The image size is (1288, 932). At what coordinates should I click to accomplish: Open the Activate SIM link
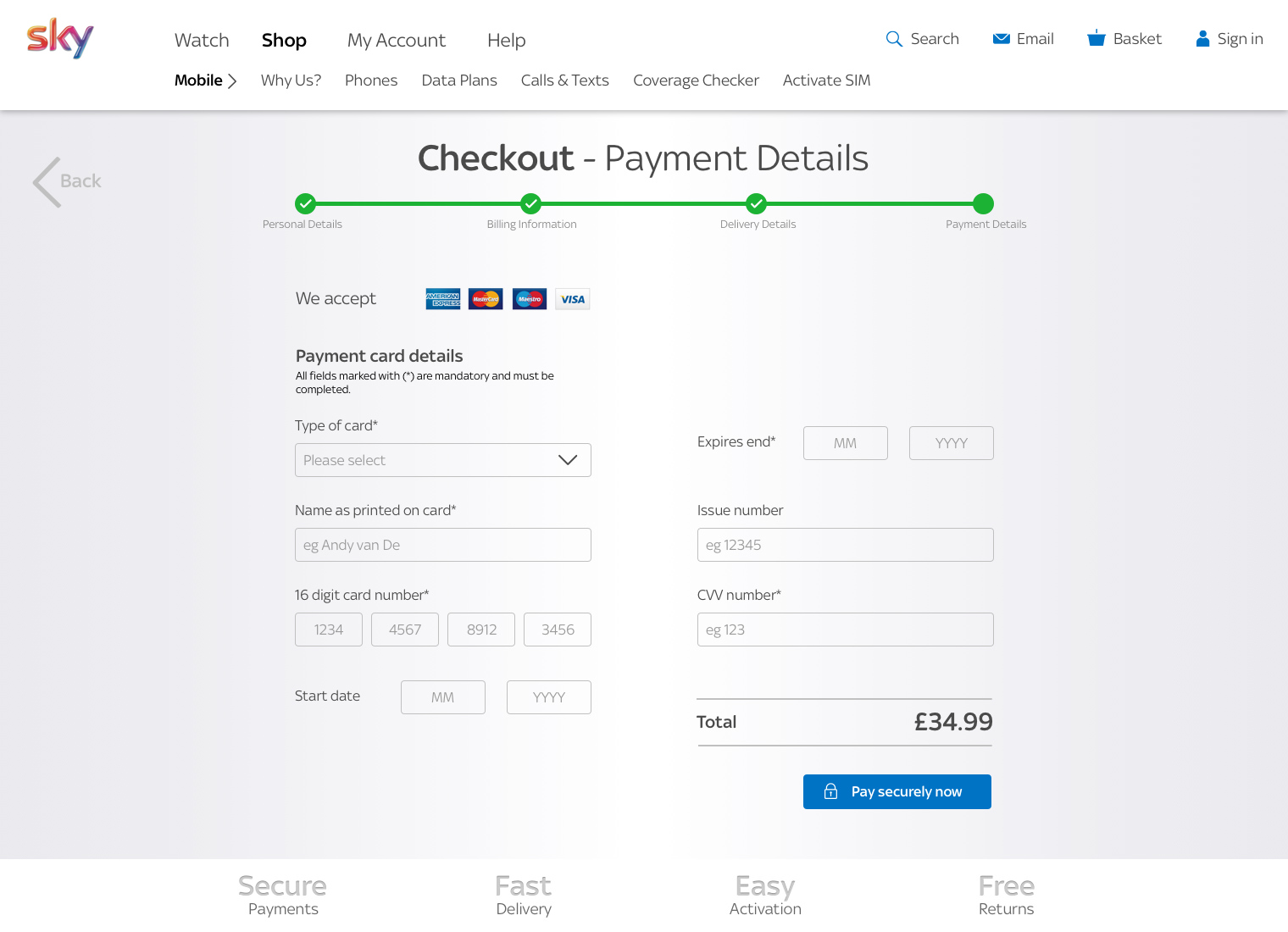pyautogui.click(x=826, y=80)
